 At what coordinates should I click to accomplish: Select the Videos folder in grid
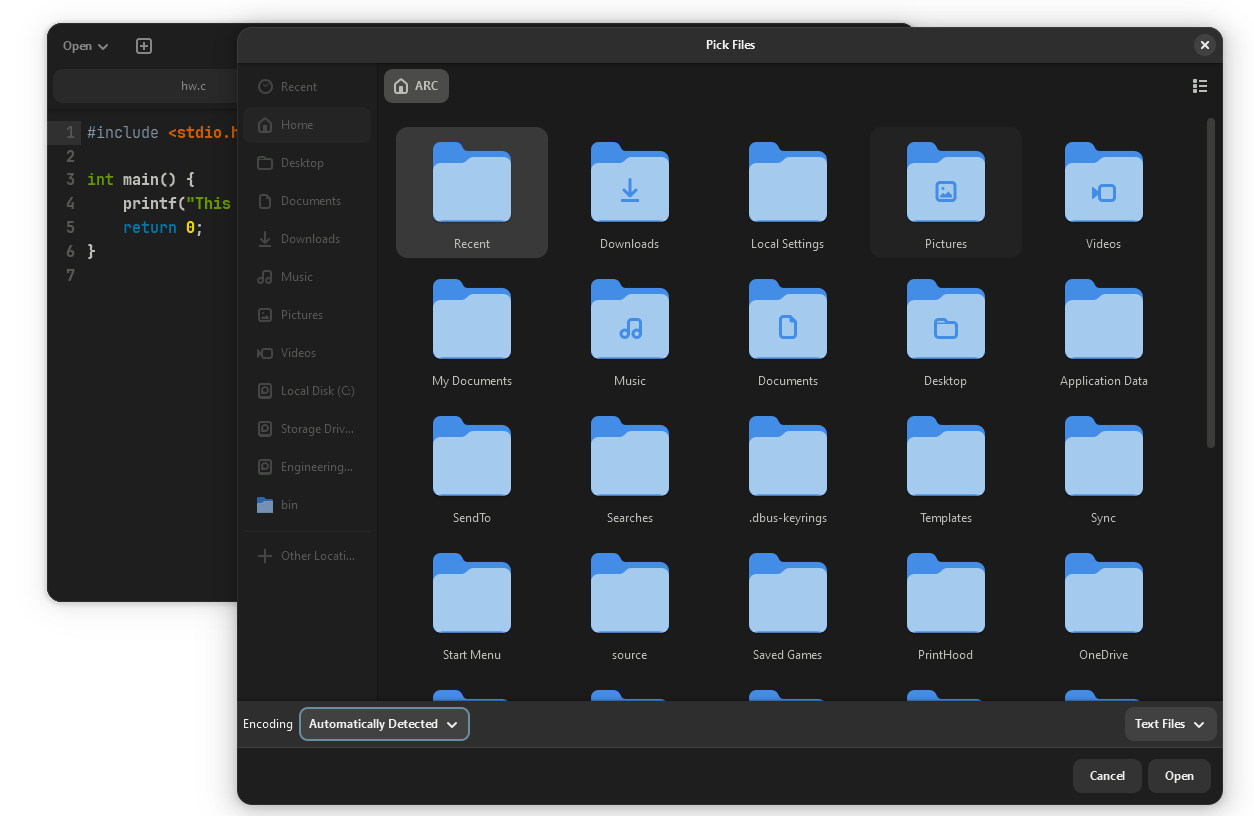(x=1104, y=193)
